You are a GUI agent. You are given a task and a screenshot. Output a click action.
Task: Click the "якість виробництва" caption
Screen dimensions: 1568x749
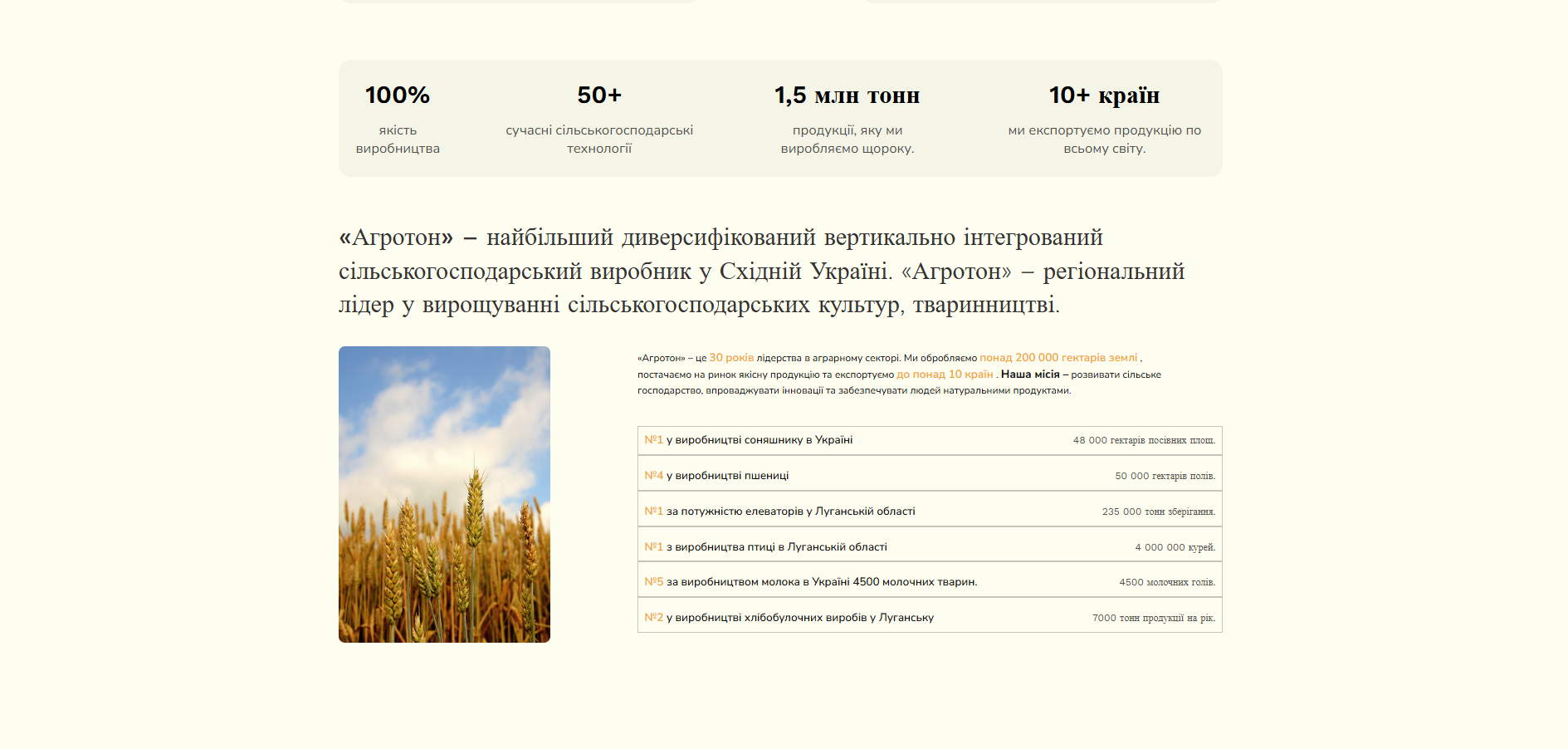pos(398,140)
